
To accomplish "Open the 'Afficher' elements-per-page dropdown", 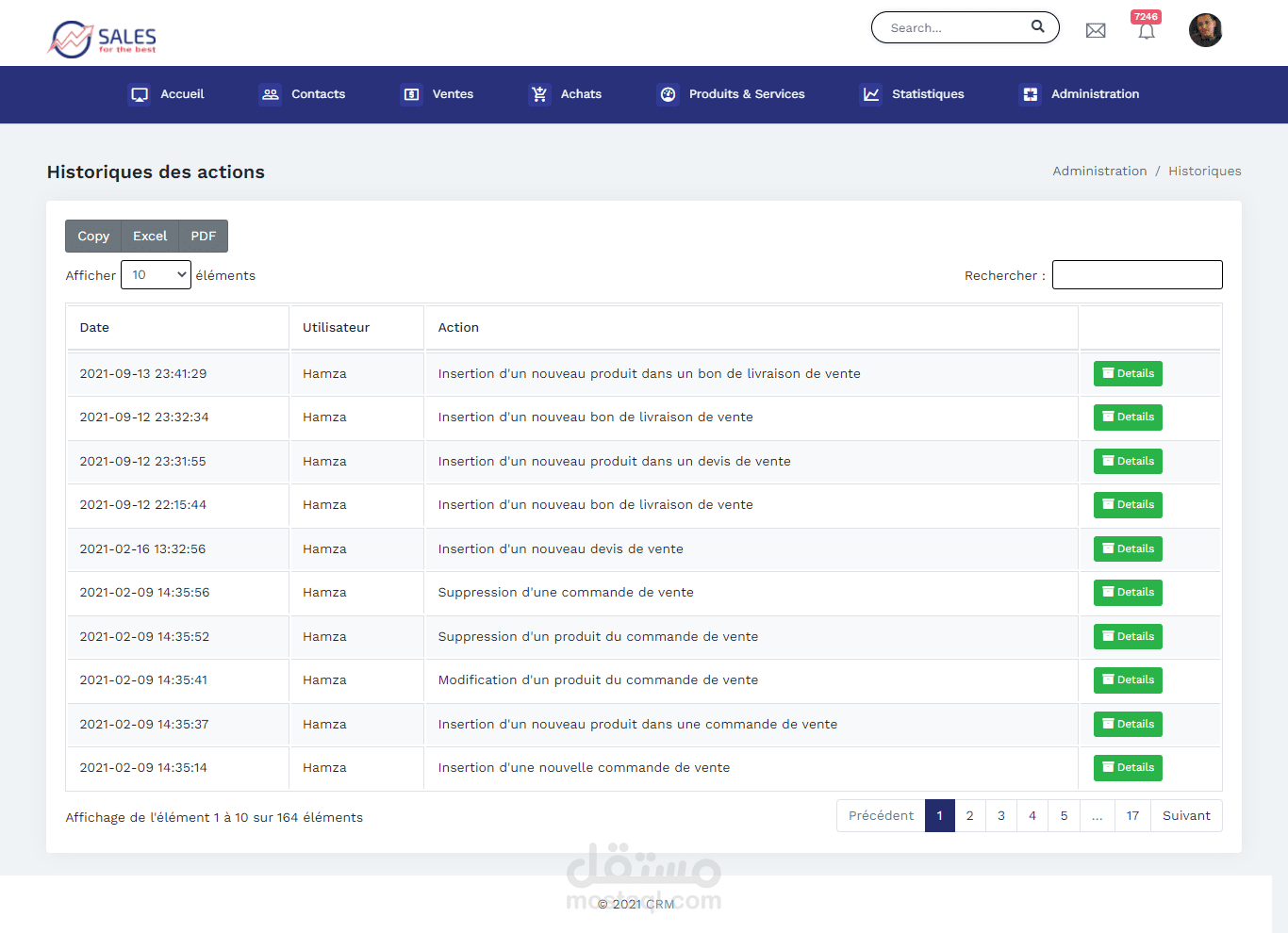I will pos(156,274).
